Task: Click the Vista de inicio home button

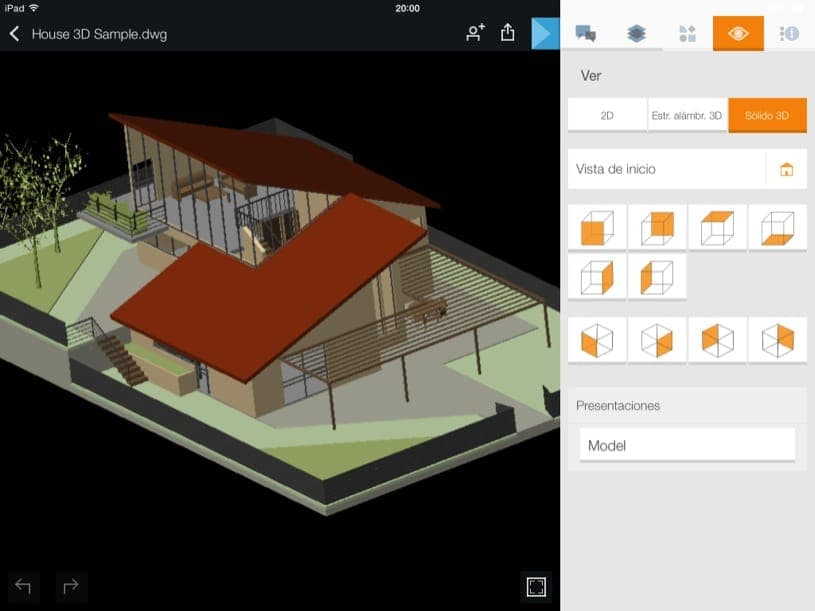Action: (786, 169)
